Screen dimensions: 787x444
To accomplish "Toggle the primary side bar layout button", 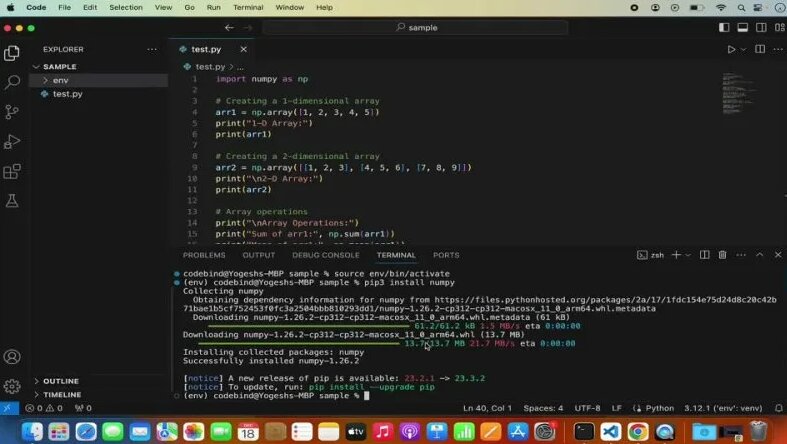I will click(724, 28).
